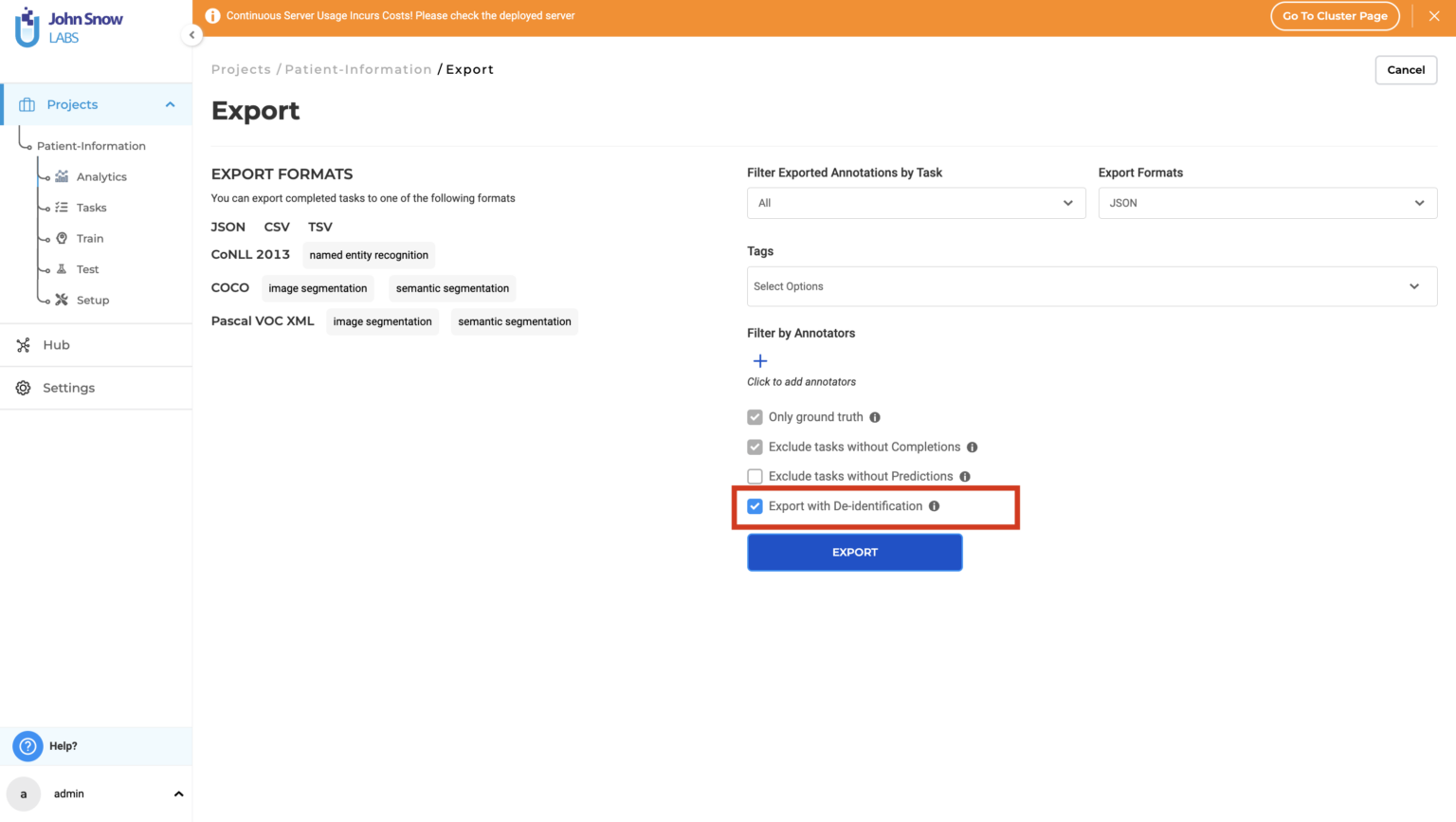Collapse the sidebar with the arrow icon
The width and height of the screenshot is (1456, 822).
point(191,35)
